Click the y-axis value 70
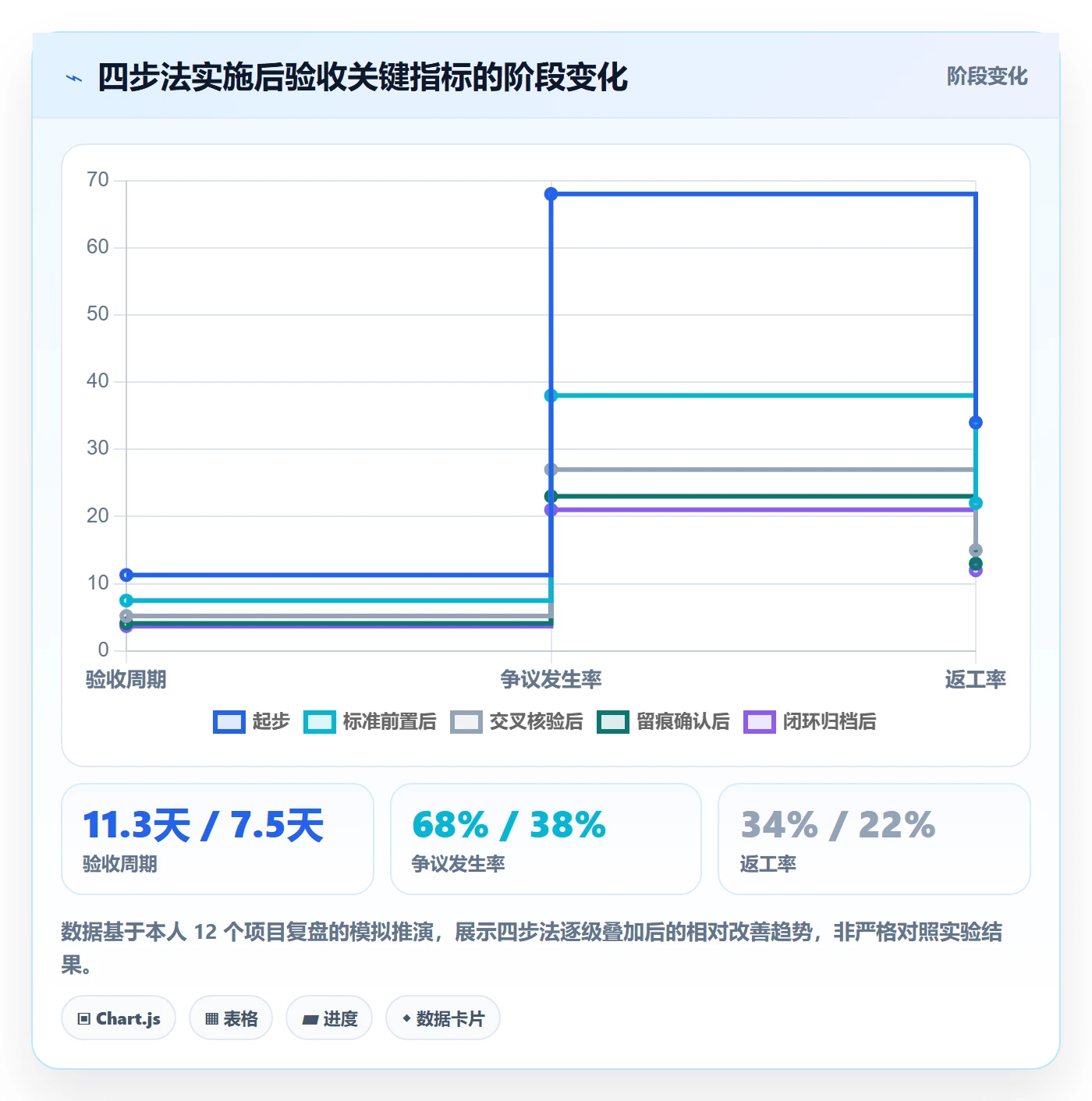This screenshot has width=1092, height=1101. tap(97, 180)
